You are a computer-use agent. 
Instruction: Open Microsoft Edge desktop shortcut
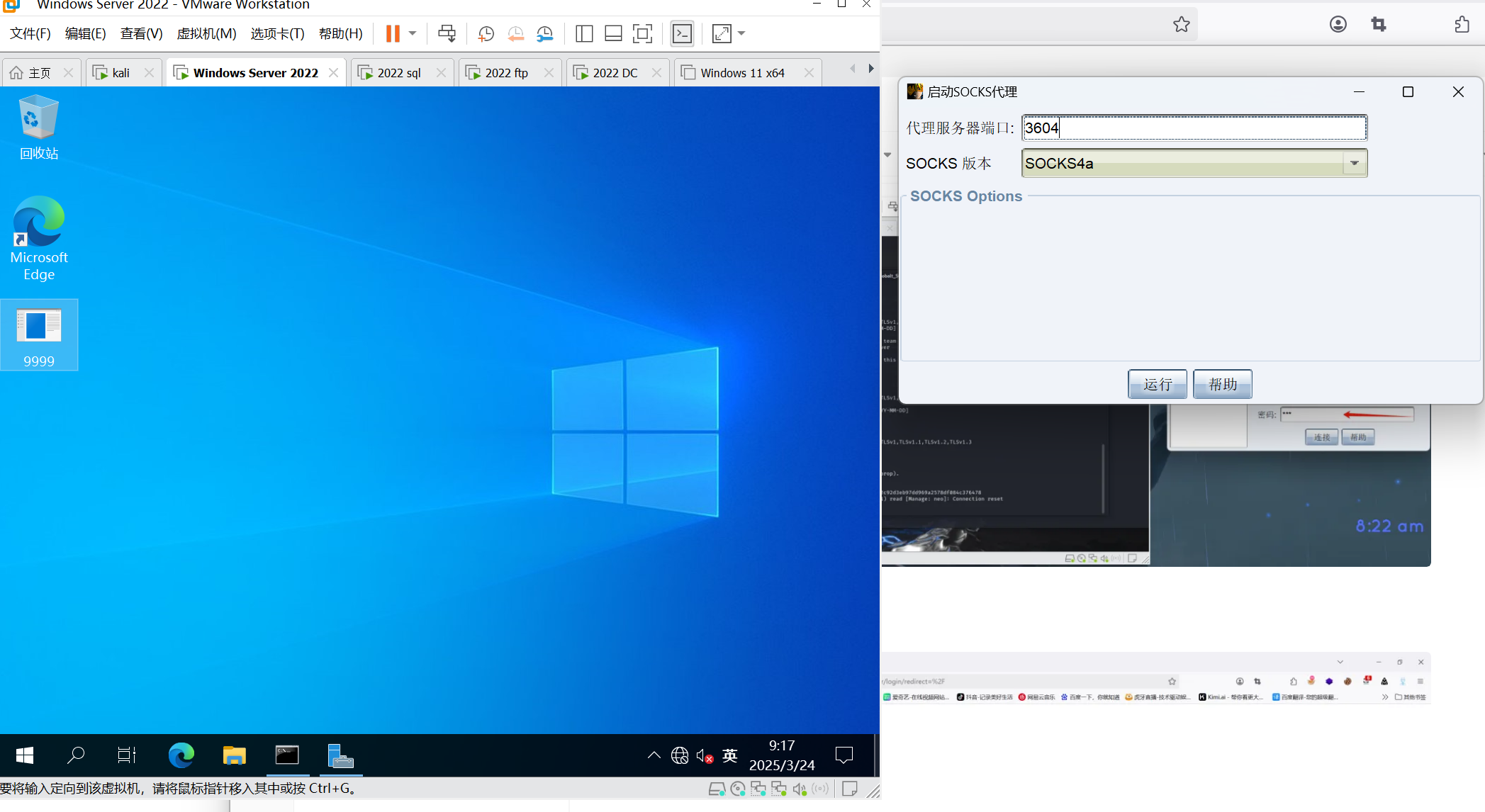click(39, 239)
